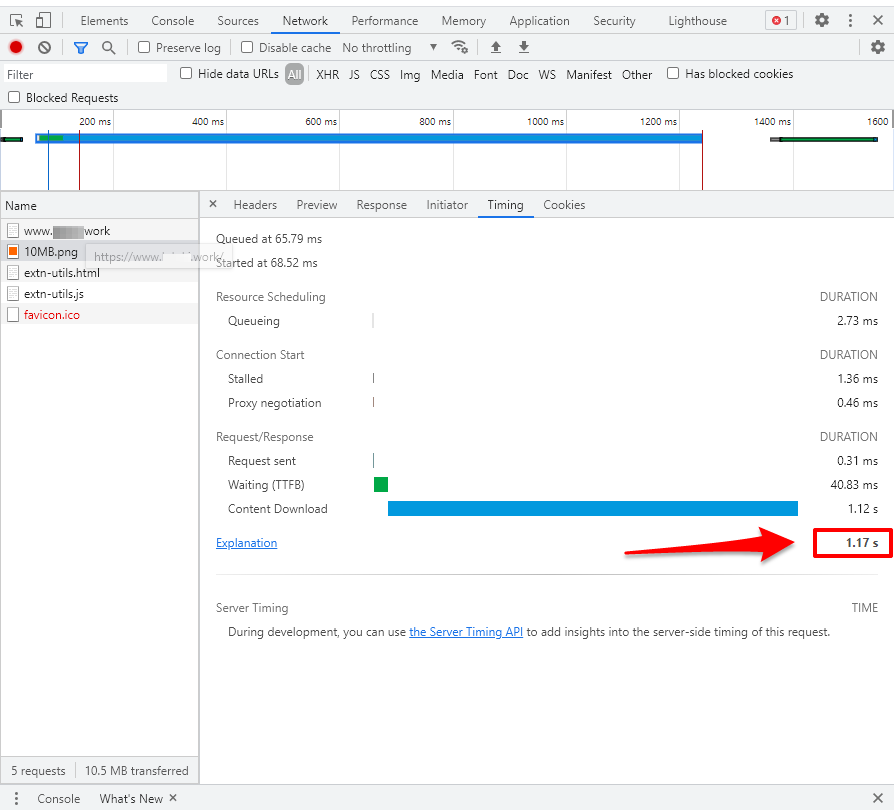Filter requests by Media
894x810 pixels.
[x=447, y=75]
